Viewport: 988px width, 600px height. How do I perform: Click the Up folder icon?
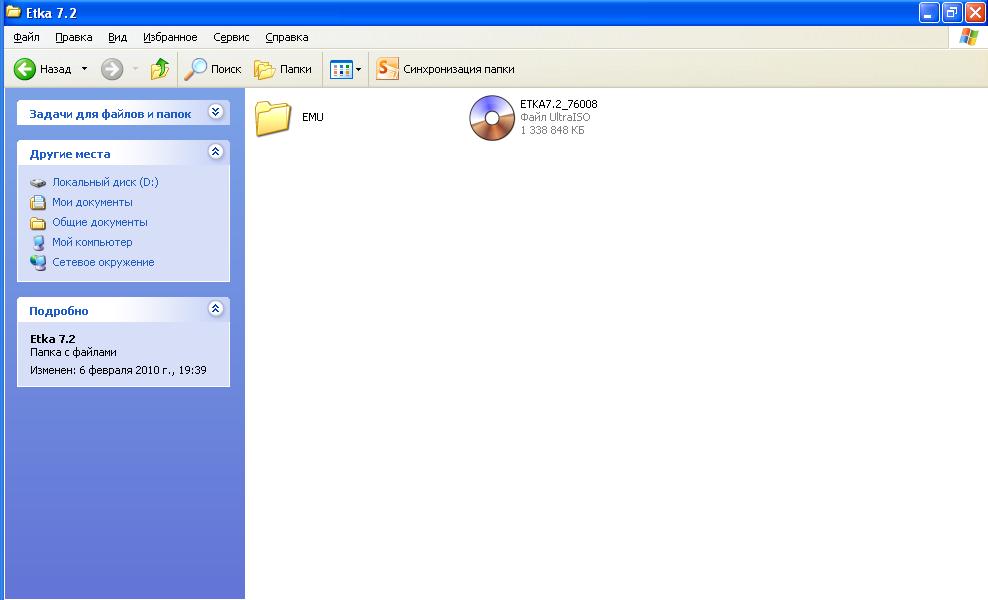[x=159, y=69]
